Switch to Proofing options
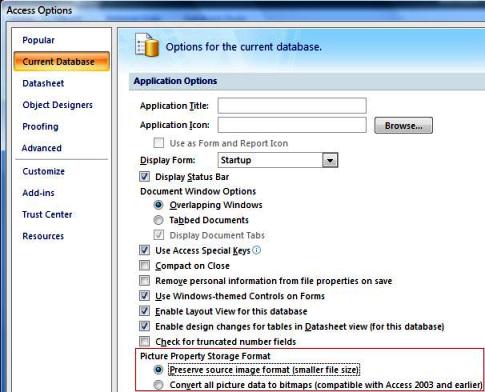Viewport: 485px width, 392px height. tap(40, 127)
